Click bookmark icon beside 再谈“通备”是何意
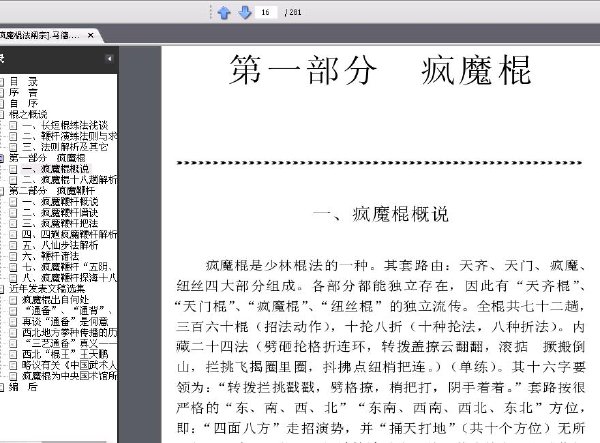Viewport: 600px width, 443px height. pyautogui.click(x=13, y=322)
